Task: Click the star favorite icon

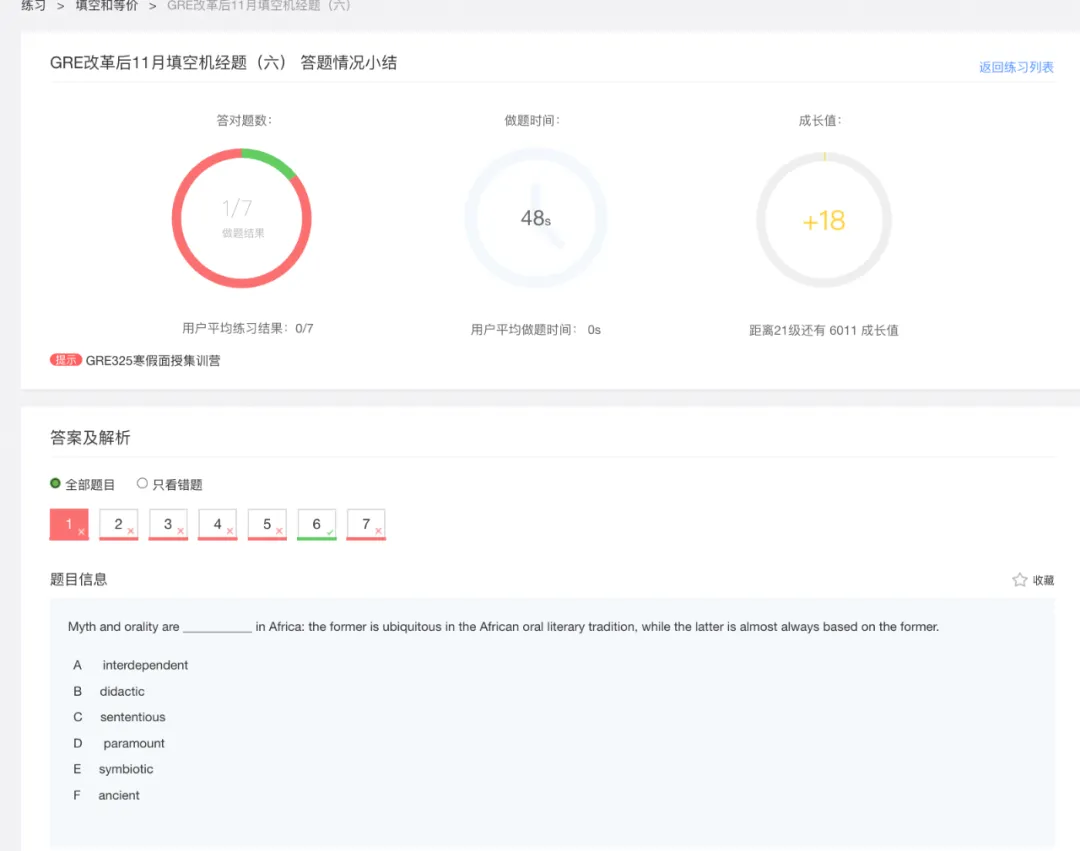Action: coord(1019,580)
